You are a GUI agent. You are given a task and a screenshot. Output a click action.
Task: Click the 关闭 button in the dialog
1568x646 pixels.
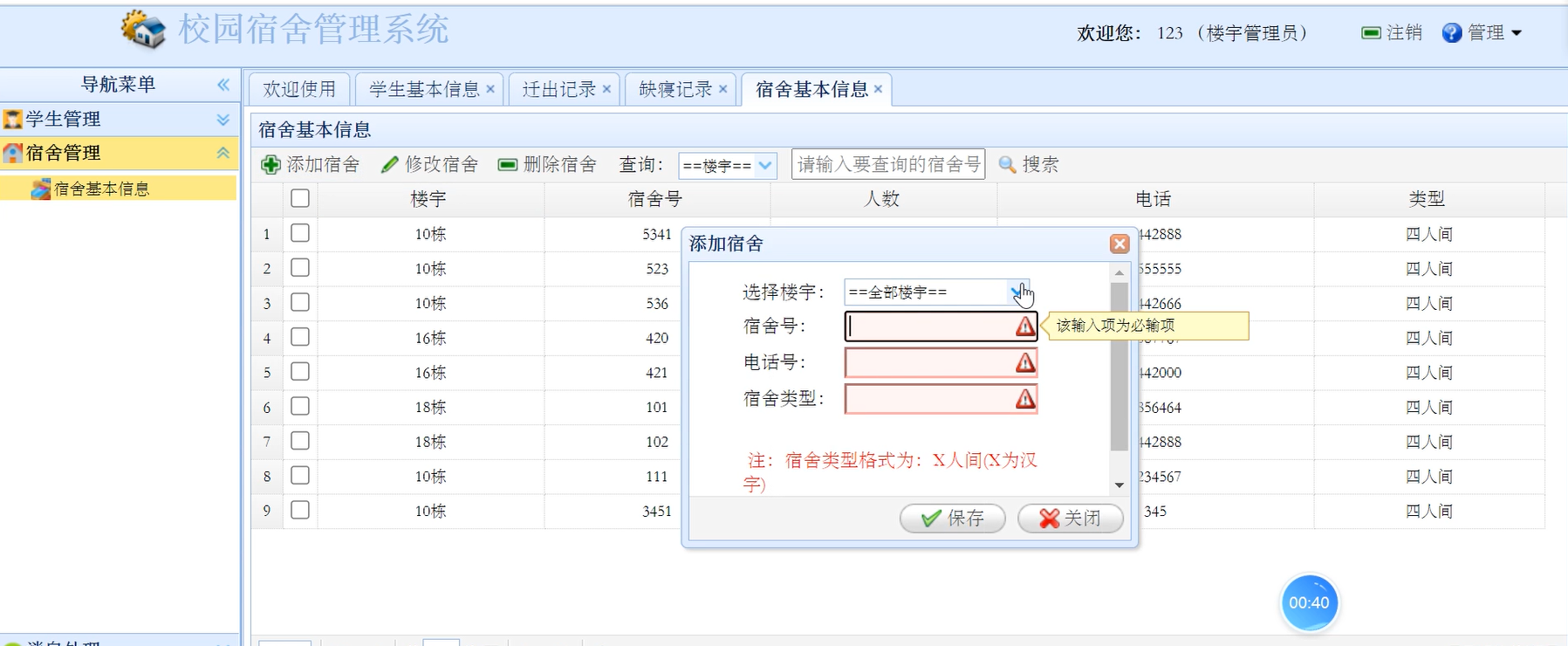click(1071, 519)
